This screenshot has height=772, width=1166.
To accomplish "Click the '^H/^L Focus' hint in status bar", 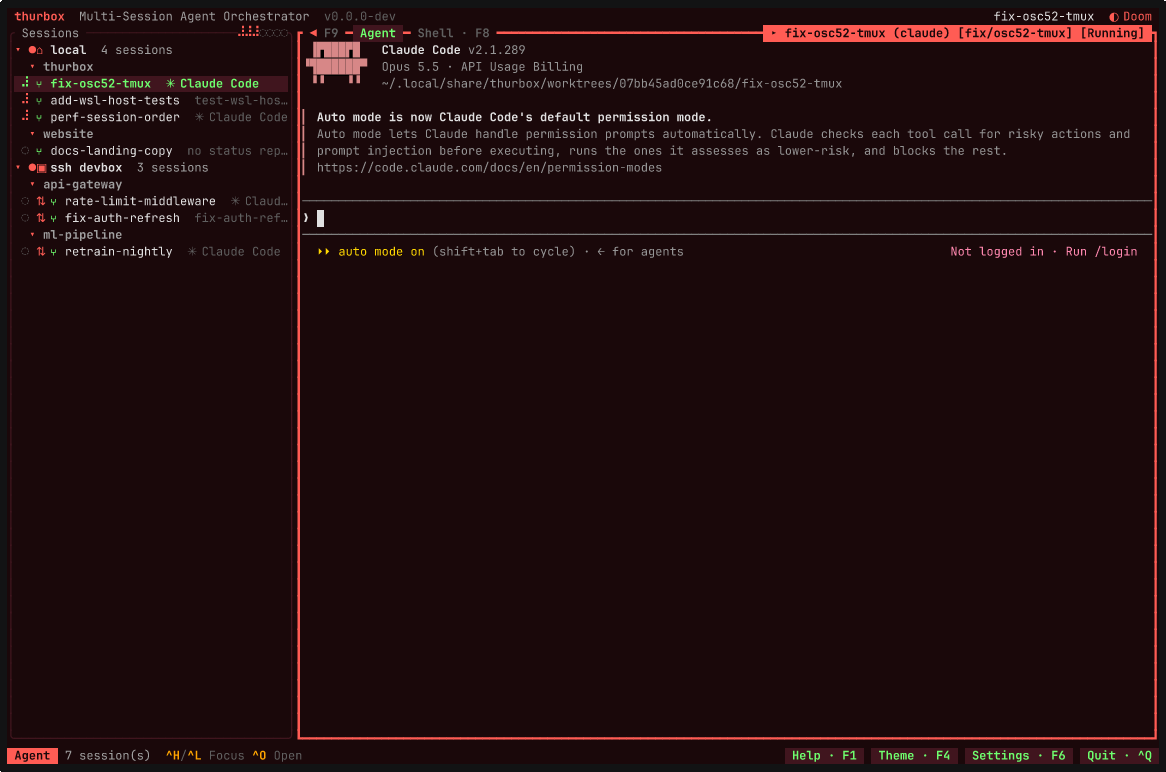I will click(x=204, y=756).
